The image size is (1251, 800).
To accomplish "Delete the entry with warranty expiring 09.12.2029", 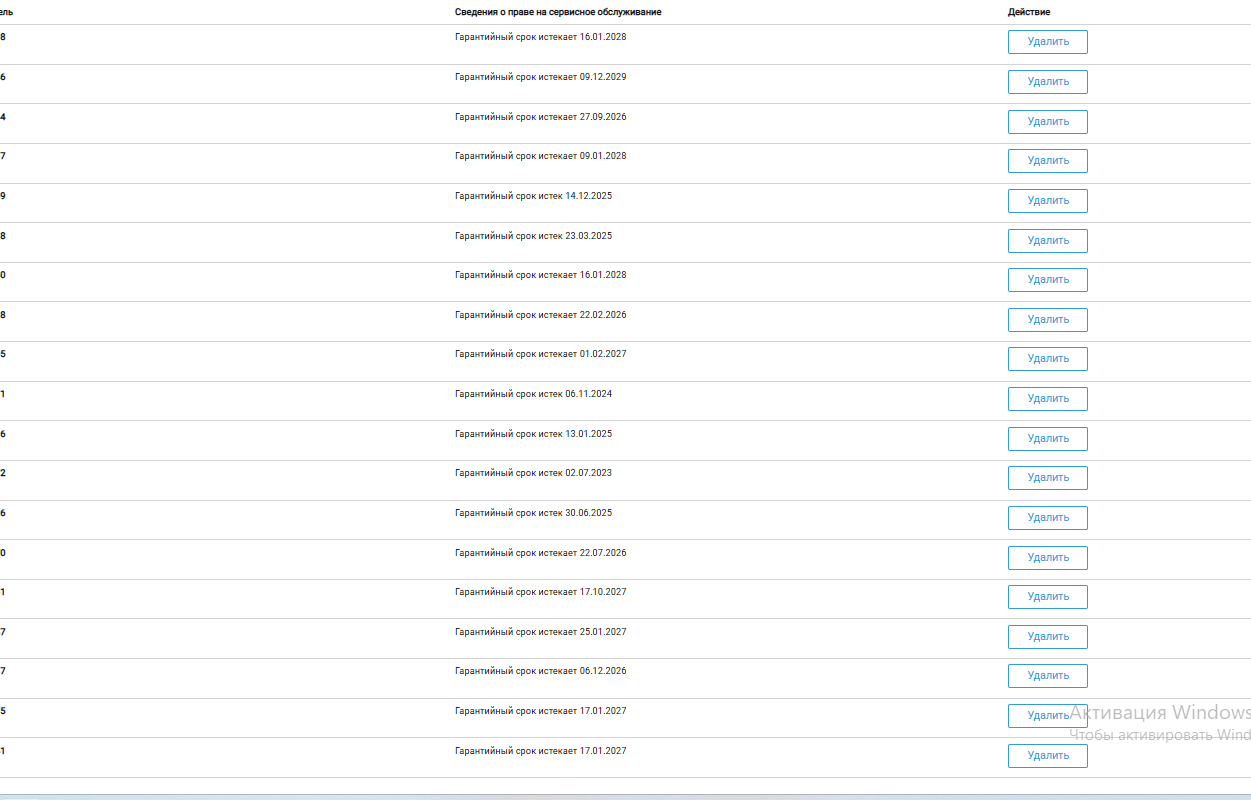I will point(1047,82).
